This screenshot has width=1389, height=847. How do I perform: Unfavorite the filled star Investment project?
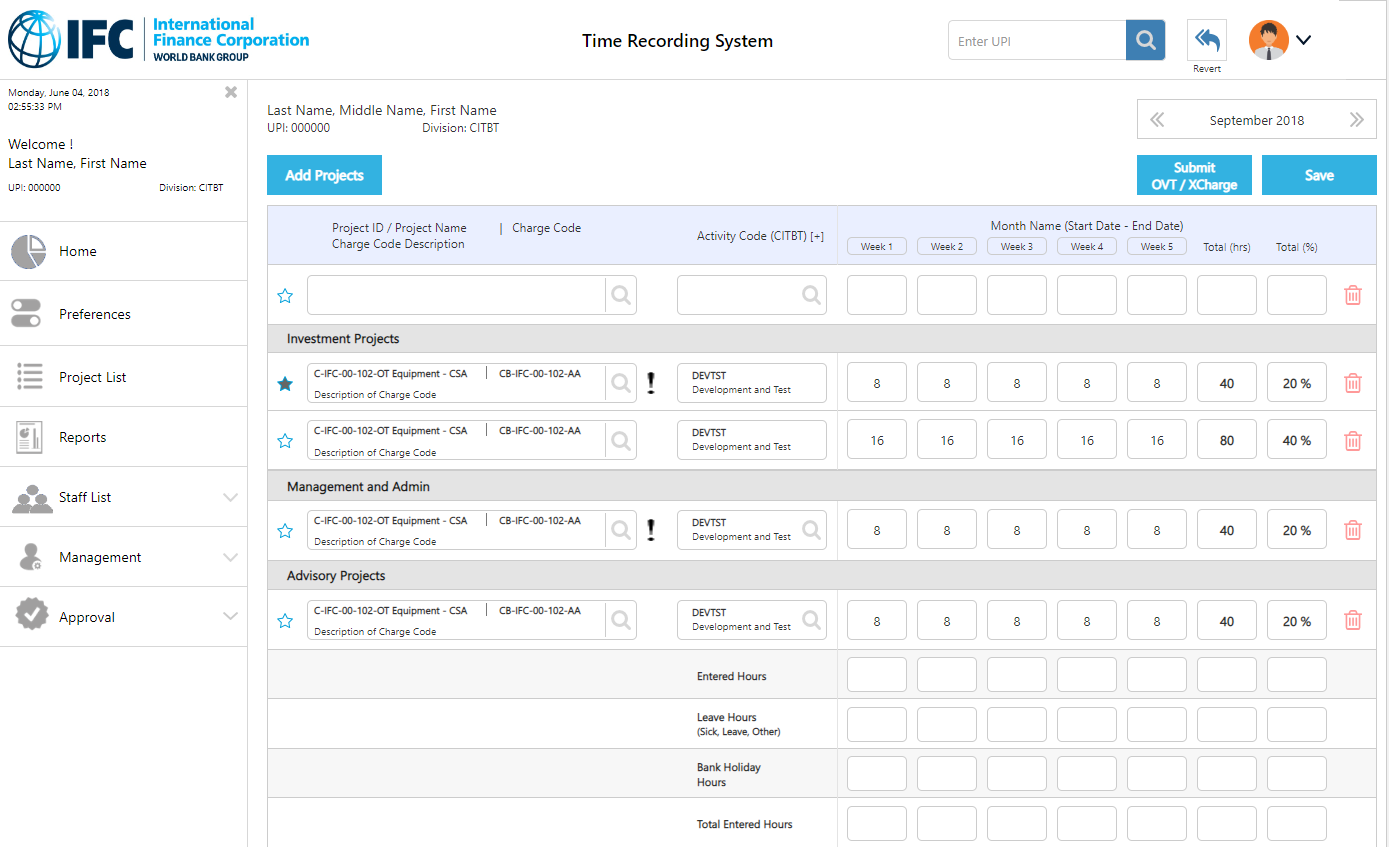pos(285,384)
